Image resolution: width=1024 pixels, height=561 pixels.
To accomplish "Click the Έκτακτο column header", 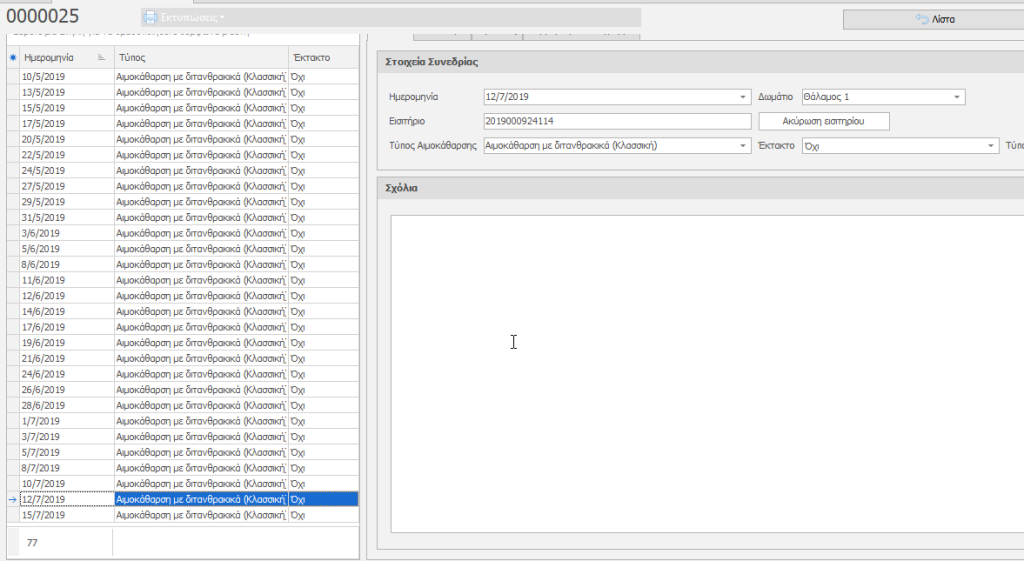I will (320, 58).
